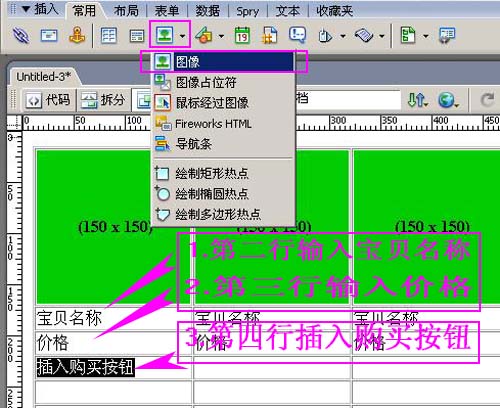Click the Comment speech bubble icon

tap(297, 35)
